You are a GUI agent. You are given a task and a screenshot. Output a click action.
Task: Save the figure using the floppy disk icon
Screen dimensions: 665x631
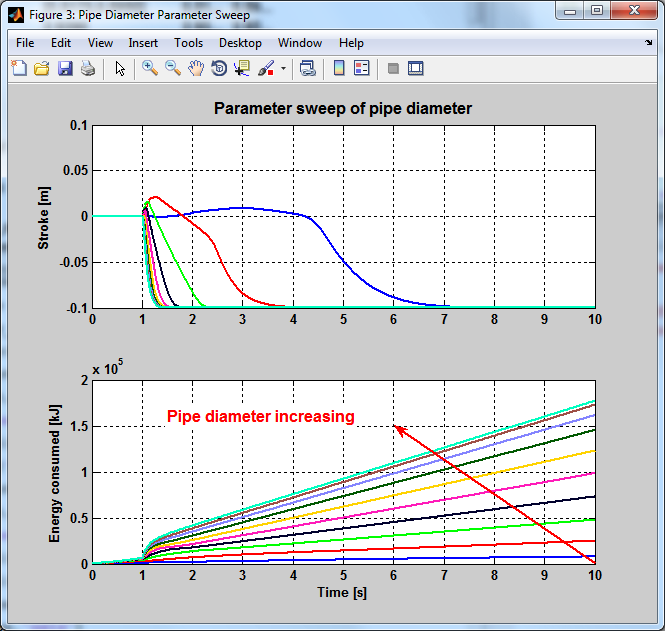point(65,69)
